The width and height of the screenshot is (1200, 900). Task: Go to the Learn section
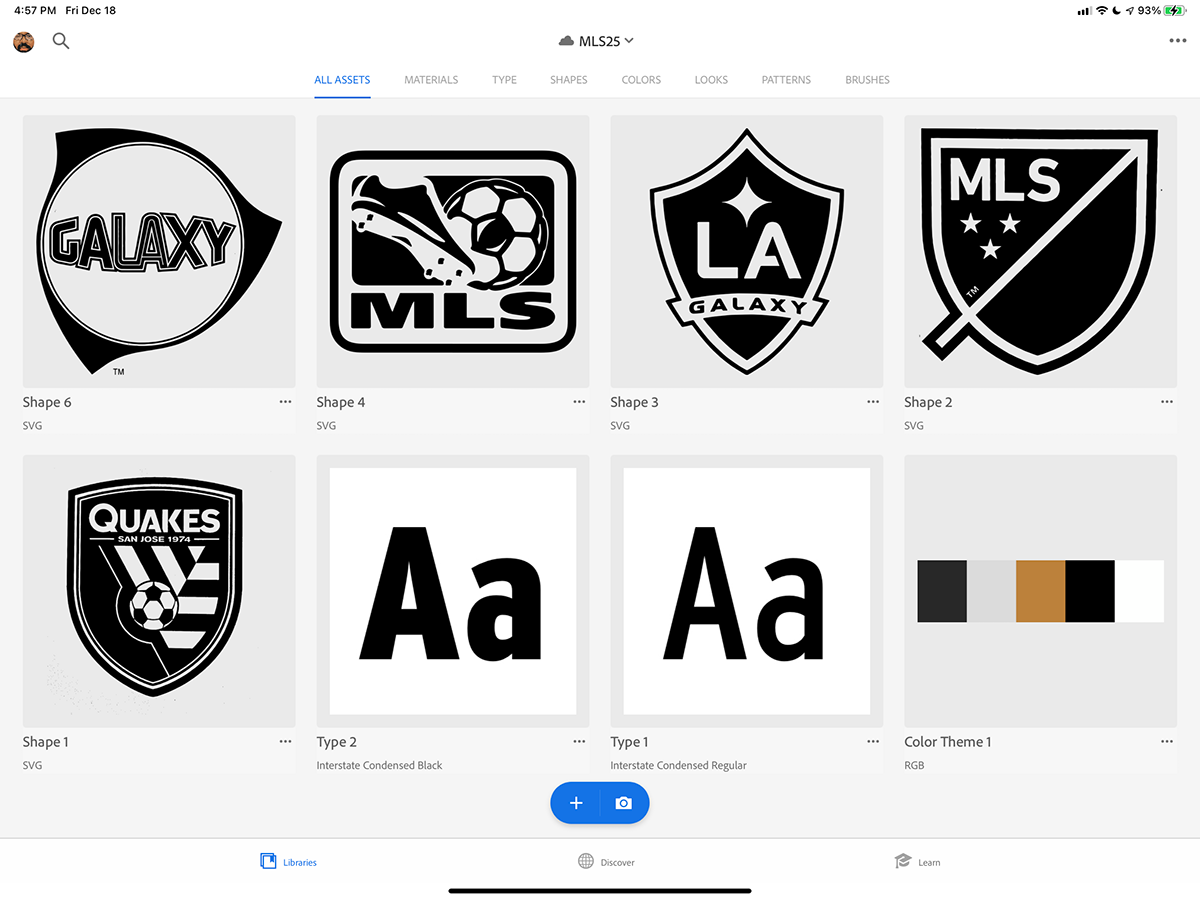pos(917,862)
